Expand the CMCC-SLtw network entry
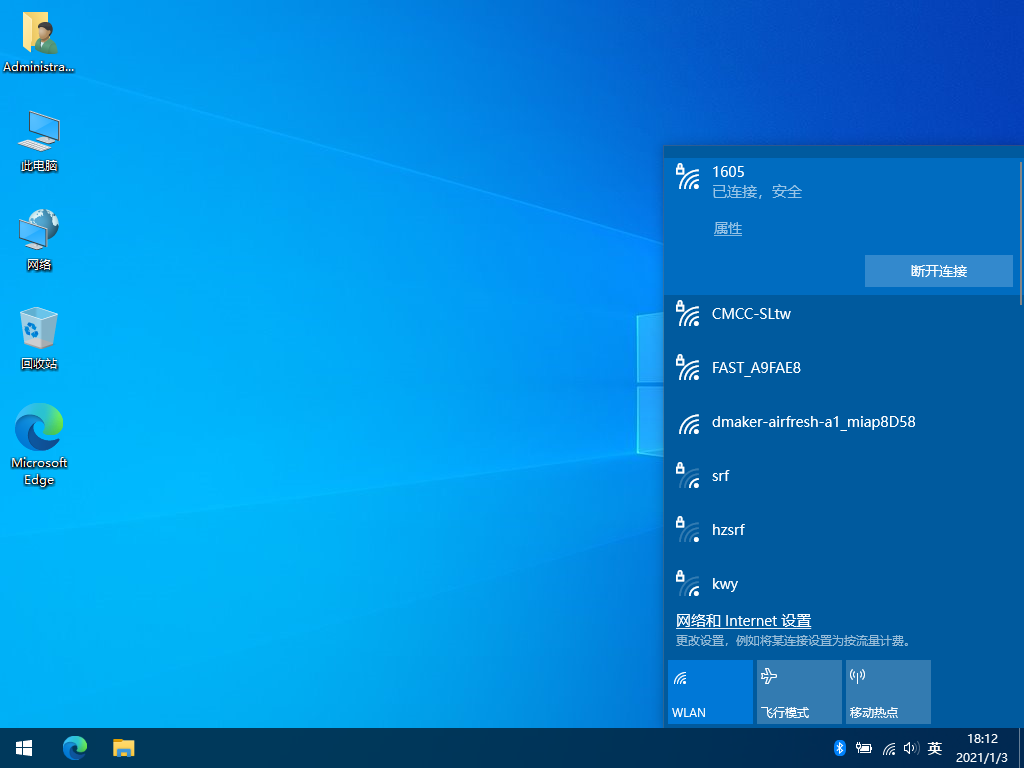Screen dimensions: 1024x768 point(840,314)
